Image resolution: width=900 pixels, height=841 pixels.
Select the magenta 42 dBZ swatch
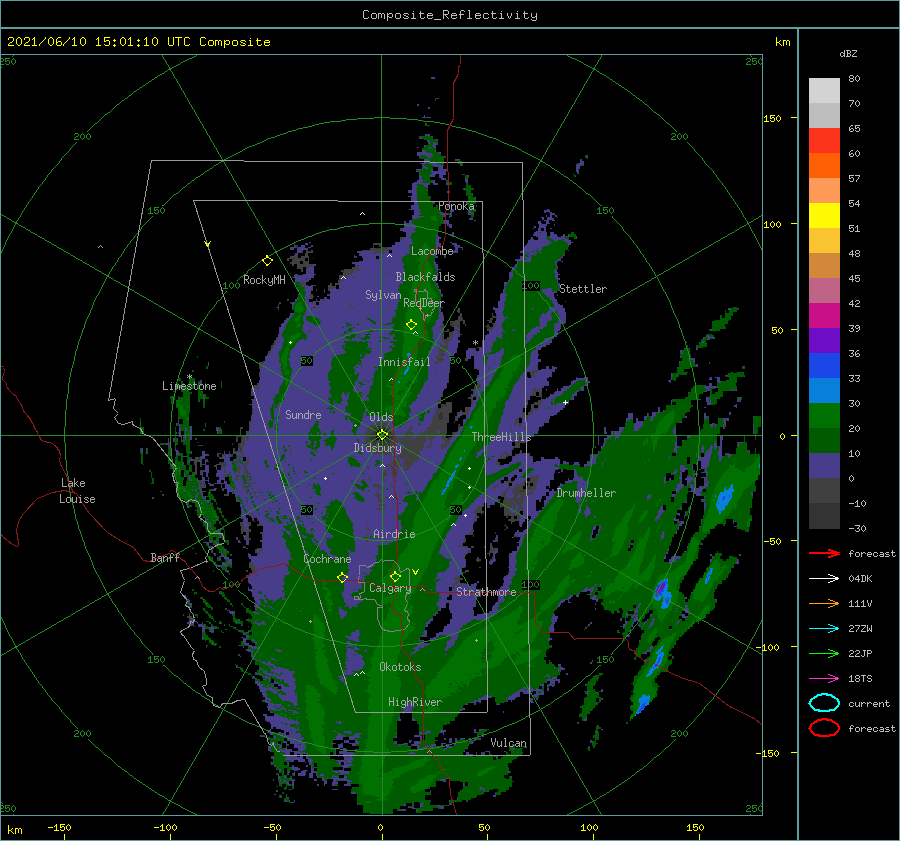[x=824, y=315]
